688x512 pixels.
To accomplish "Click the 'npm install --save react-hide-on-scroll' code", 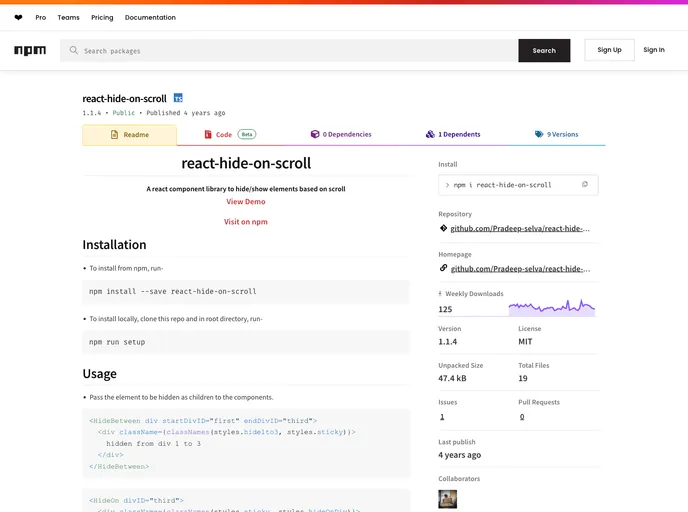I will pos(172,291).
